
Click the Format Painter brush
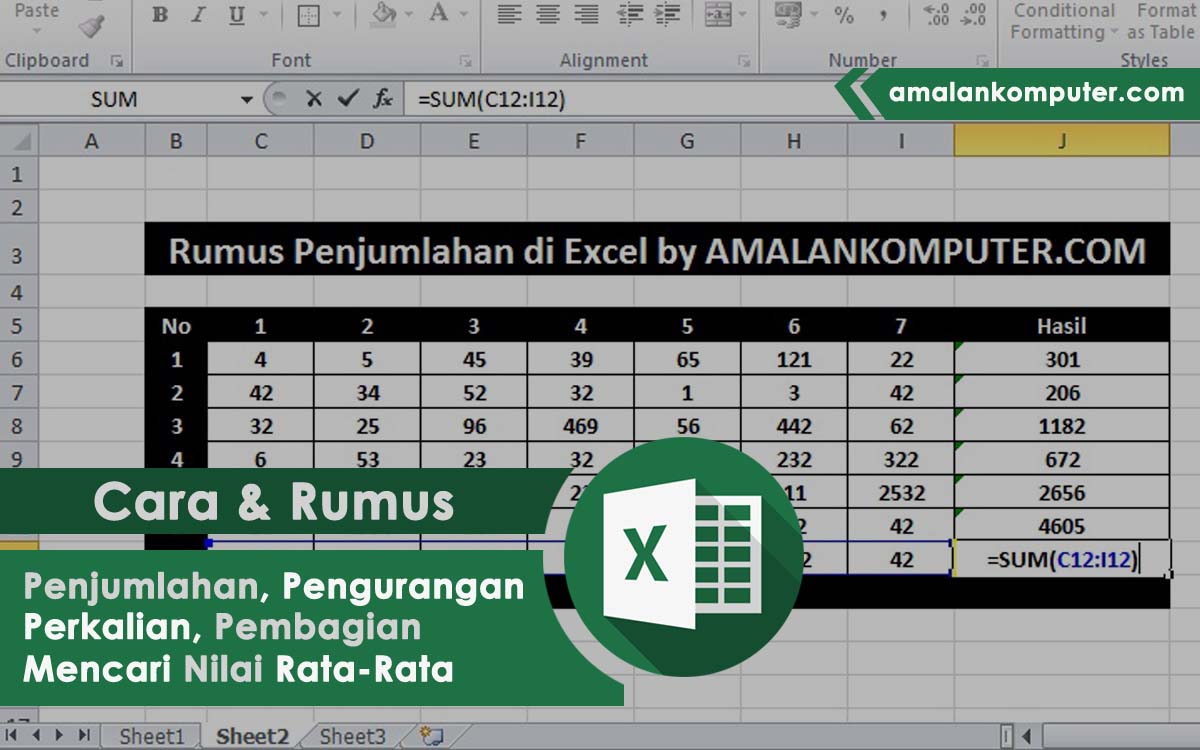91,25
